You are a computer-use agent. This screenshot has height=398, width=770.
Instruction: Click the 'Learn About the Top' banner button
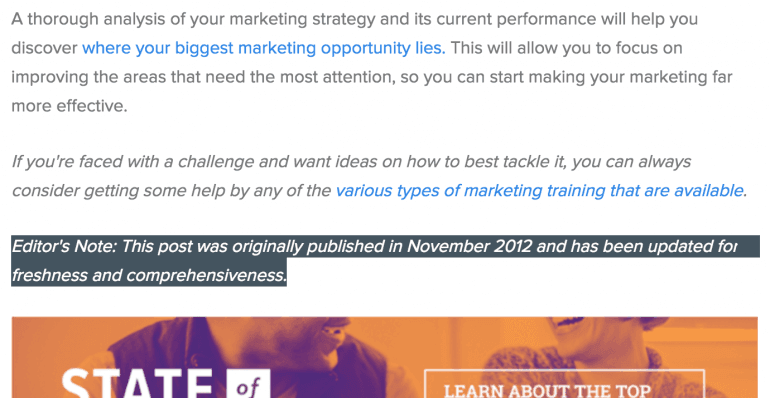[x=564, y=384]
